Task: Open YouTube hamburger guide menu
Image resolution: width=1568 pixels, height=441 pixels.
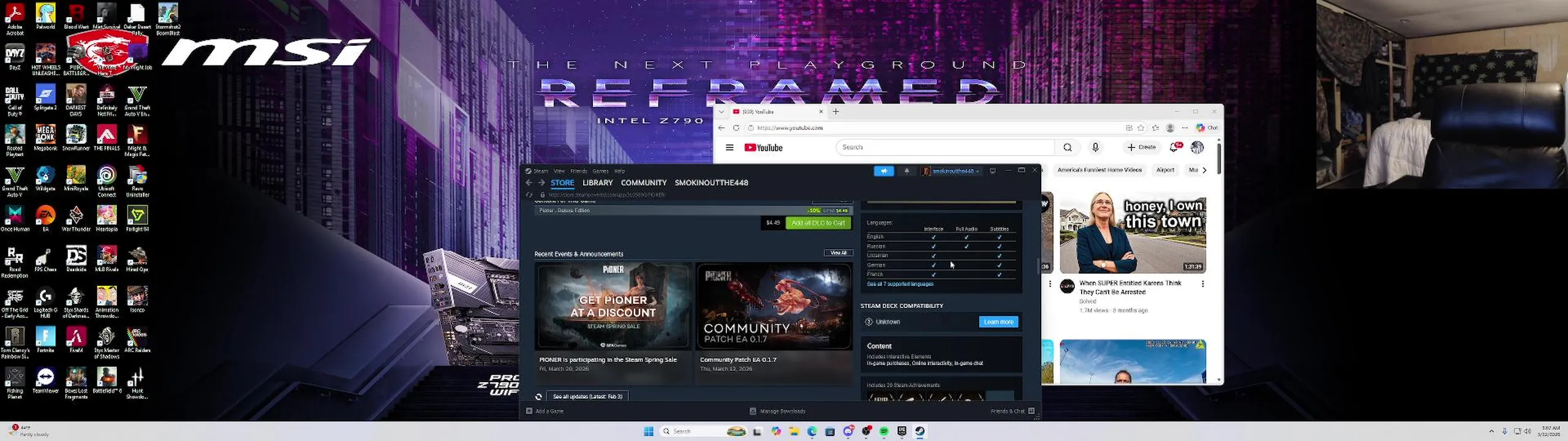Action: click(729, 148)
